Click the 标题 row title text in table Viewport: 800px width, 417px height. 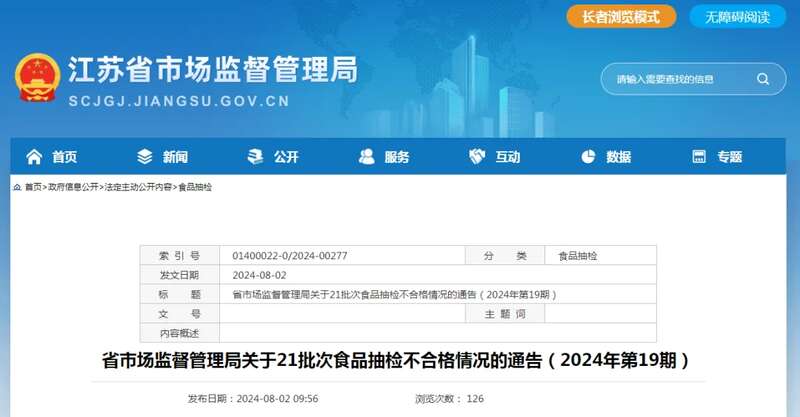click(394, 295)
